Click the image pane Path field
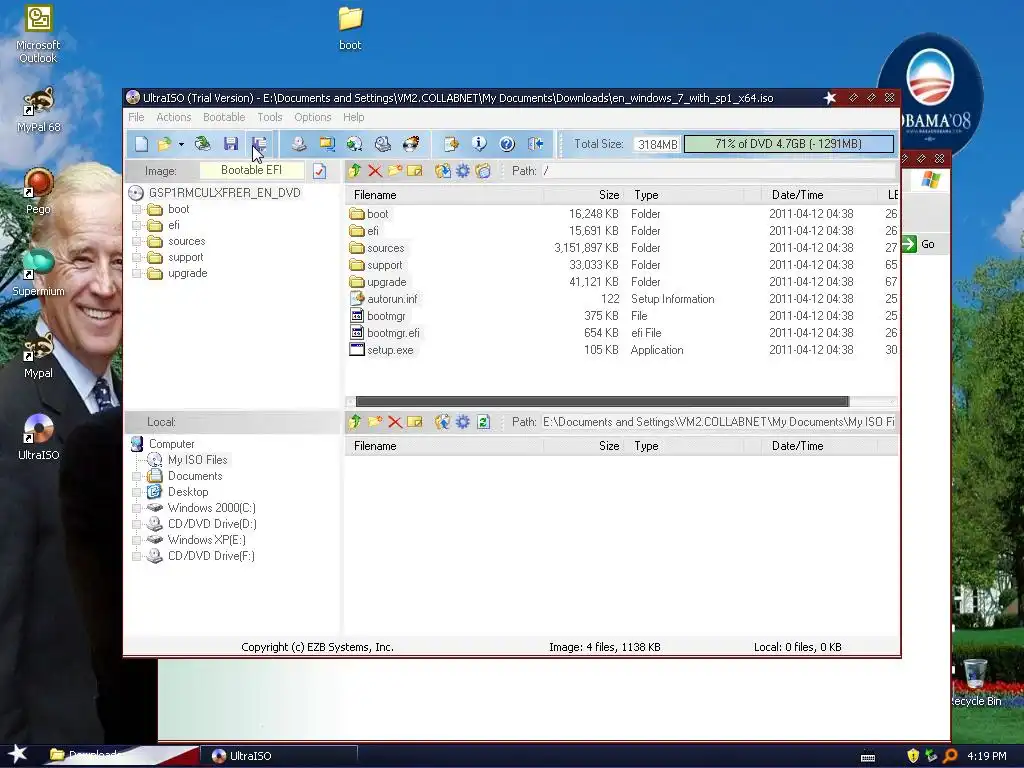Viewport: 1024px width, 768px height. [718, 171]
